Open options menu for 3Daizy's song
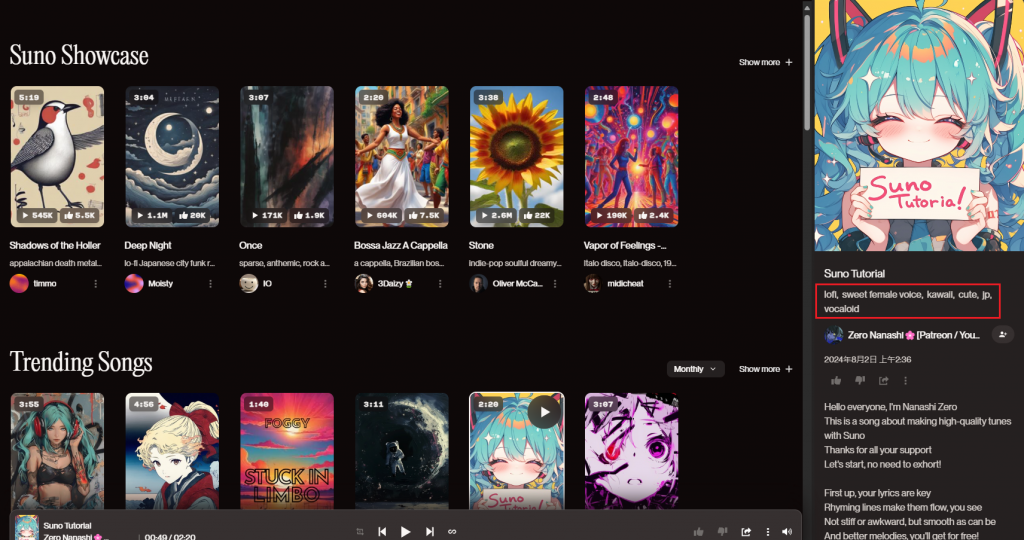The width and height of the screenshot is (1024, 540). [x=440, y=283]
